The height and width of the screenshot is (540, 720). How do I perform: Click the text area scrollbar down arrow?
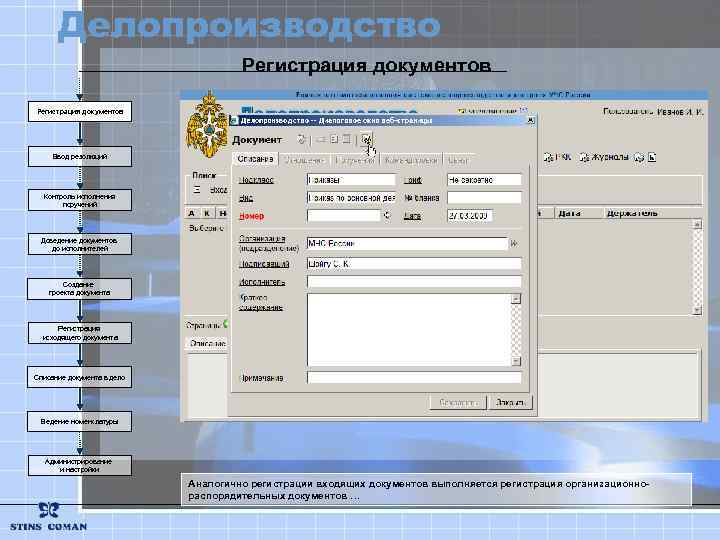516,361
